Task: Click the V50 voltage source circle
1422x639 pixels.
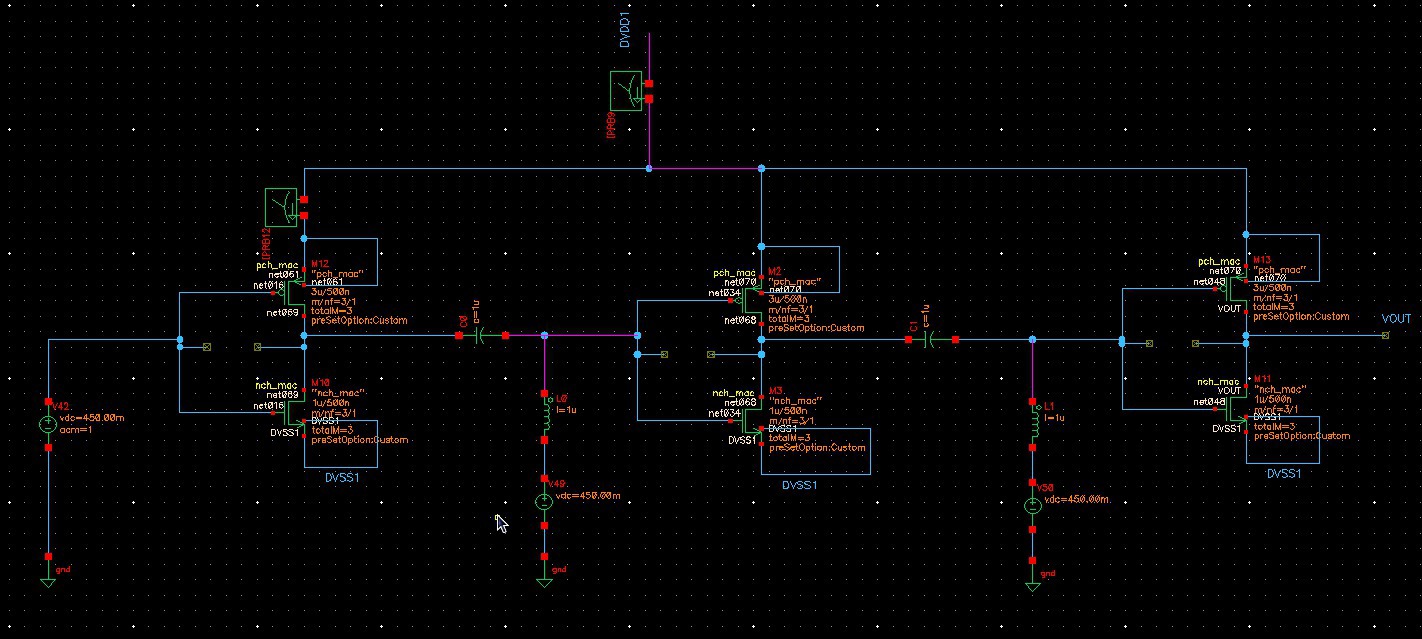Action: click(x=1033, y=505)
